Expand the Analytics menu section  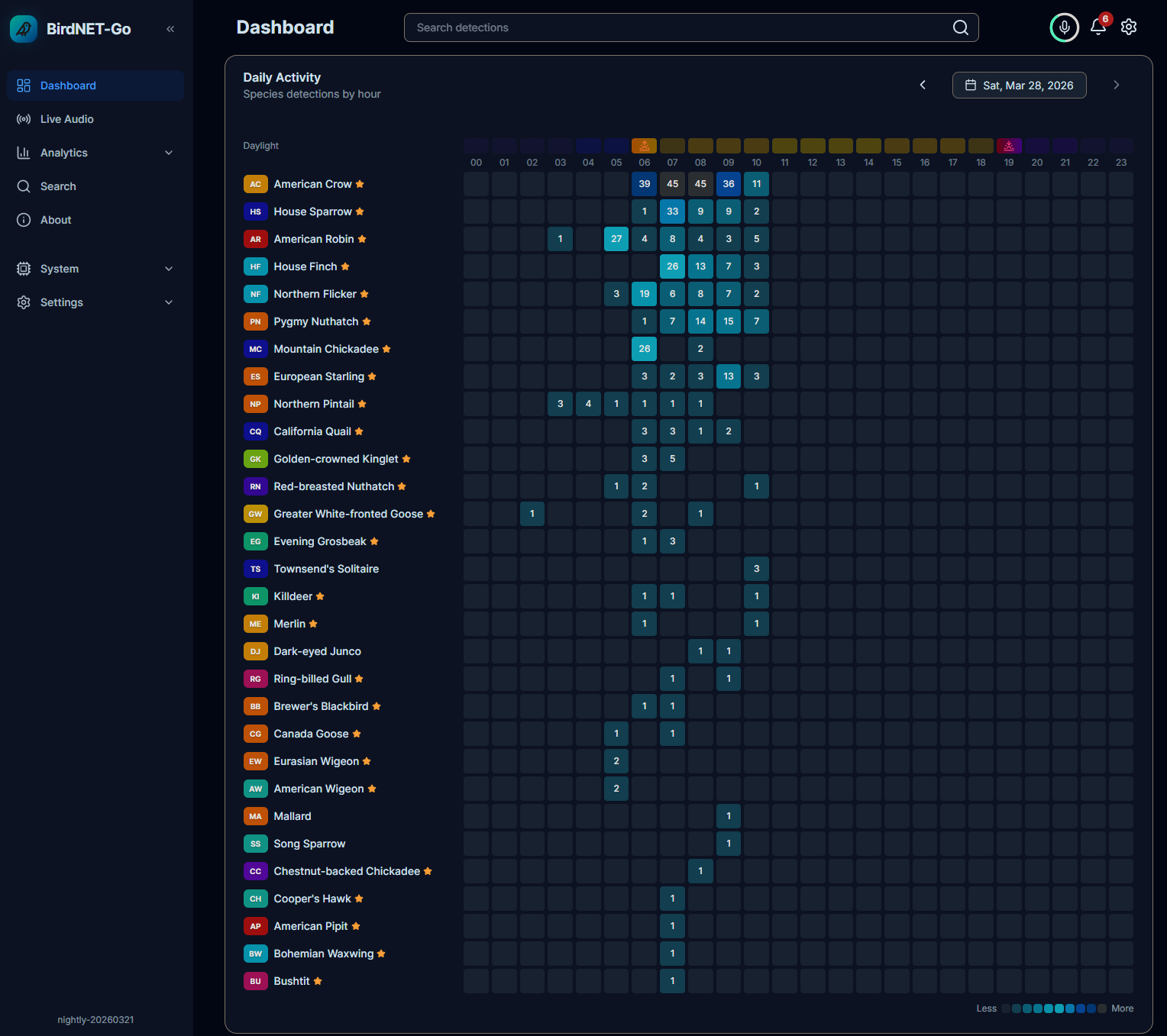pyautogui.click(x=95, y=153)
